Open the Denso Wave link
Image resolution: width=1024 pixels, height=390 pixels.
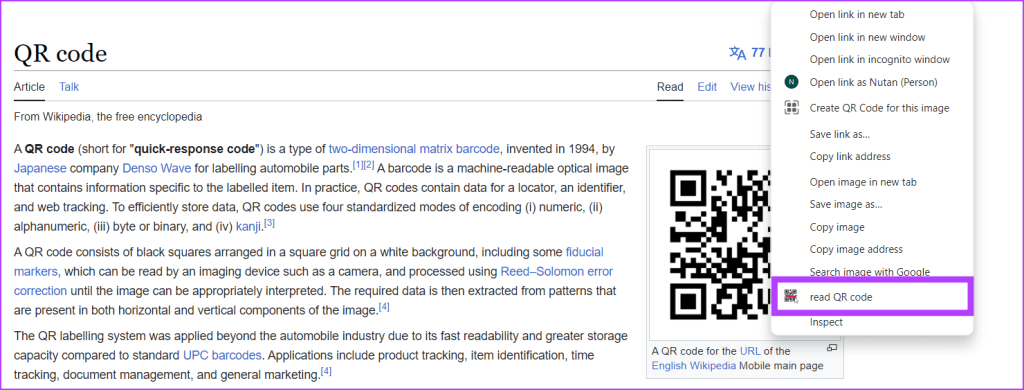click(157, 168)
